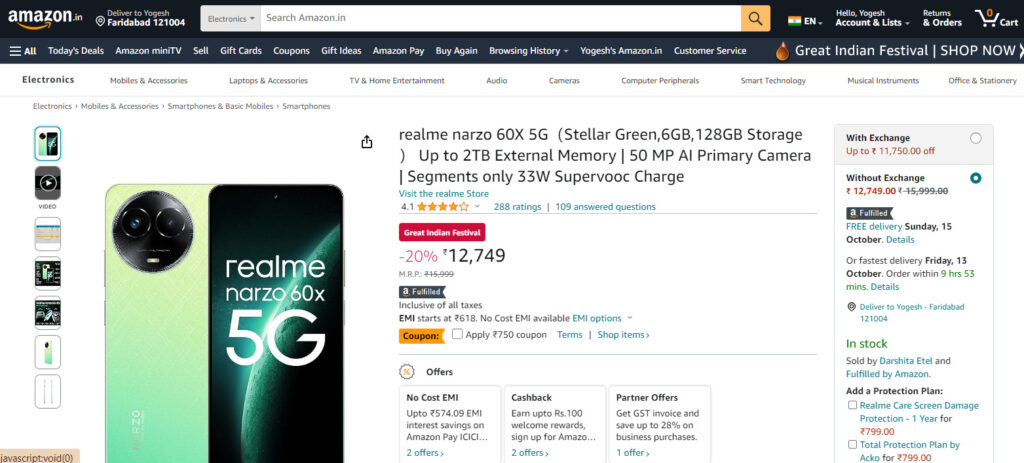Image resolution: width=1024 pixels, height=463 pixels.
Task: Click the India flag language icon
Action: click(794, 21)
